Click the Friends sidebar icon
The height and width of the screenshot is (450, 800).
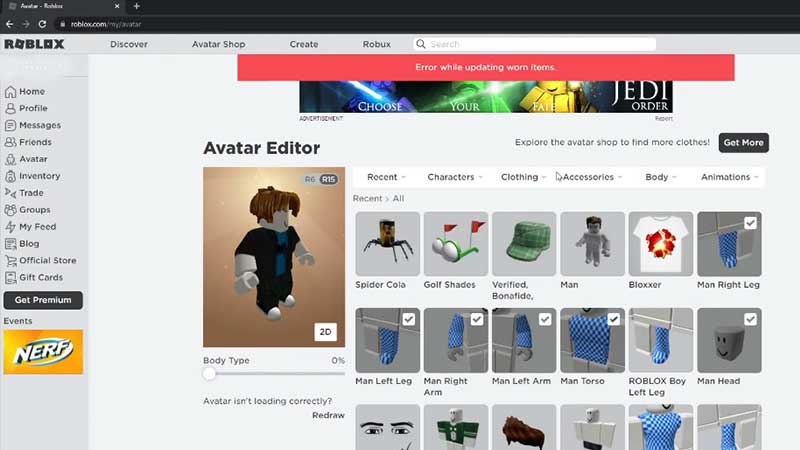click(x=10, y=142)
